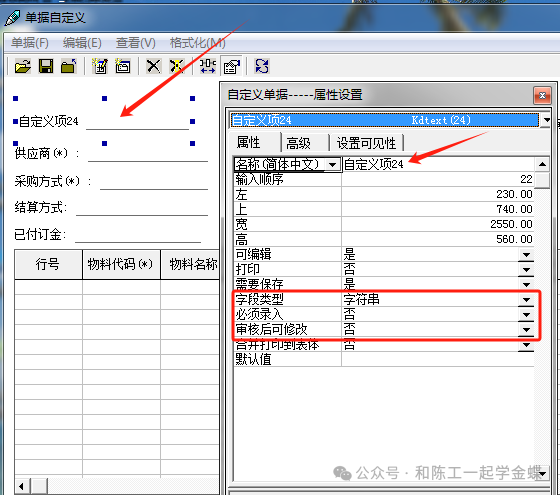560x495 pixels.
Task: Expand the 字段类型 dropdown
Action: point(526,300)
